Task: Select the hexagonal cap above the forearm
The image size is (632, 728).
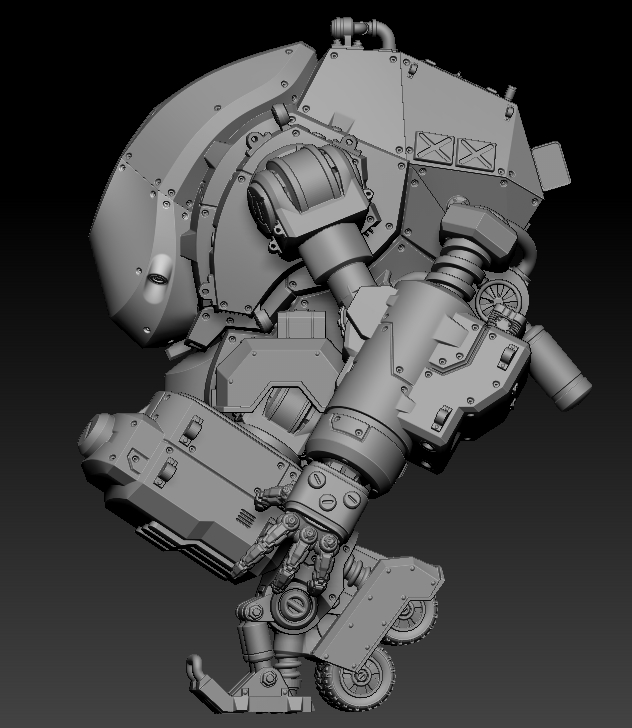Action: (473, 225)
